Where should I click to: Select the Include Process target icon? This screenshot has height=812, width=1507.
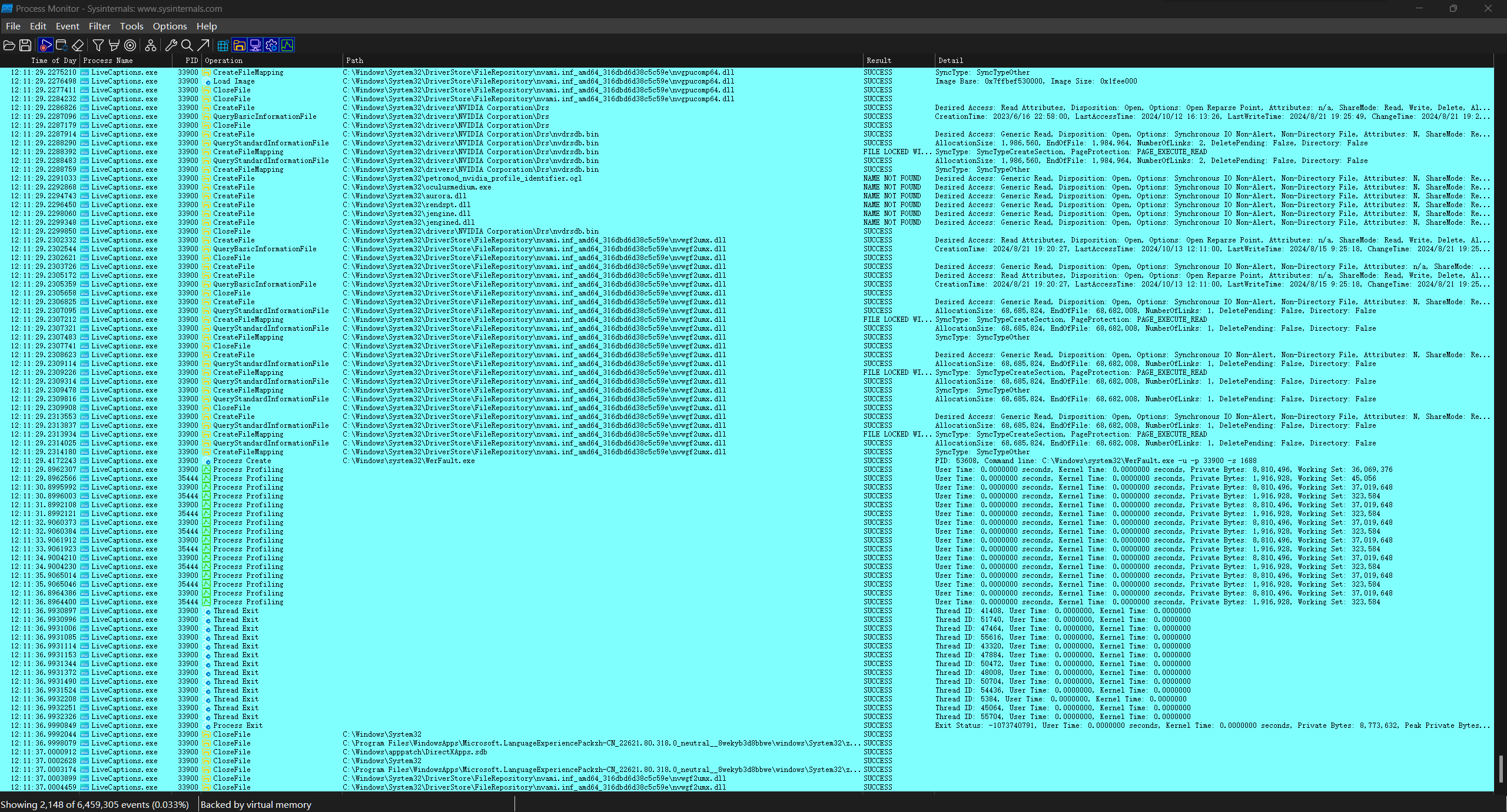tap(130, 45)
